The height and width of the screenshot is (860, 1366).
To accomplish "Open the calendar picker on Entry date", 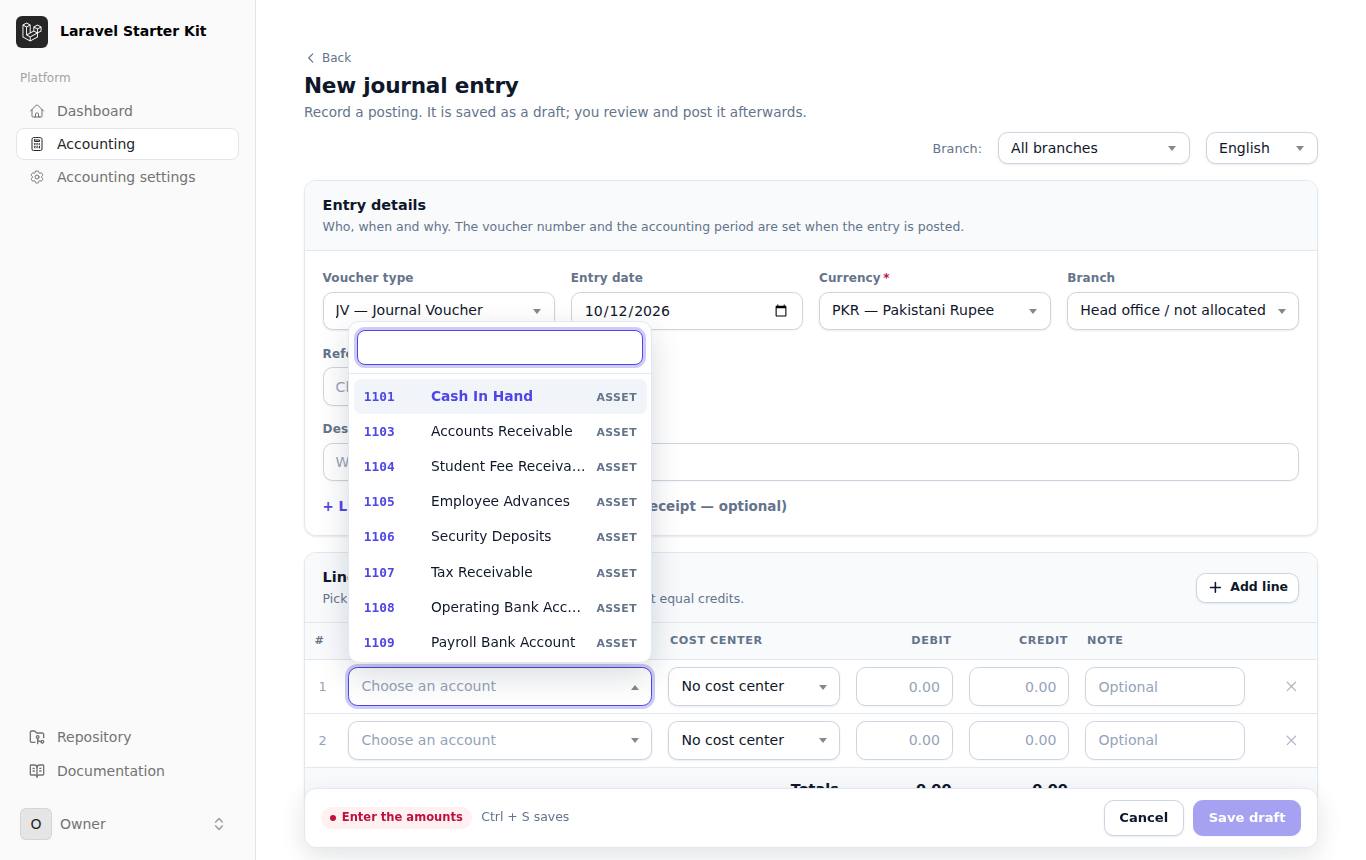I will [781, 311].
